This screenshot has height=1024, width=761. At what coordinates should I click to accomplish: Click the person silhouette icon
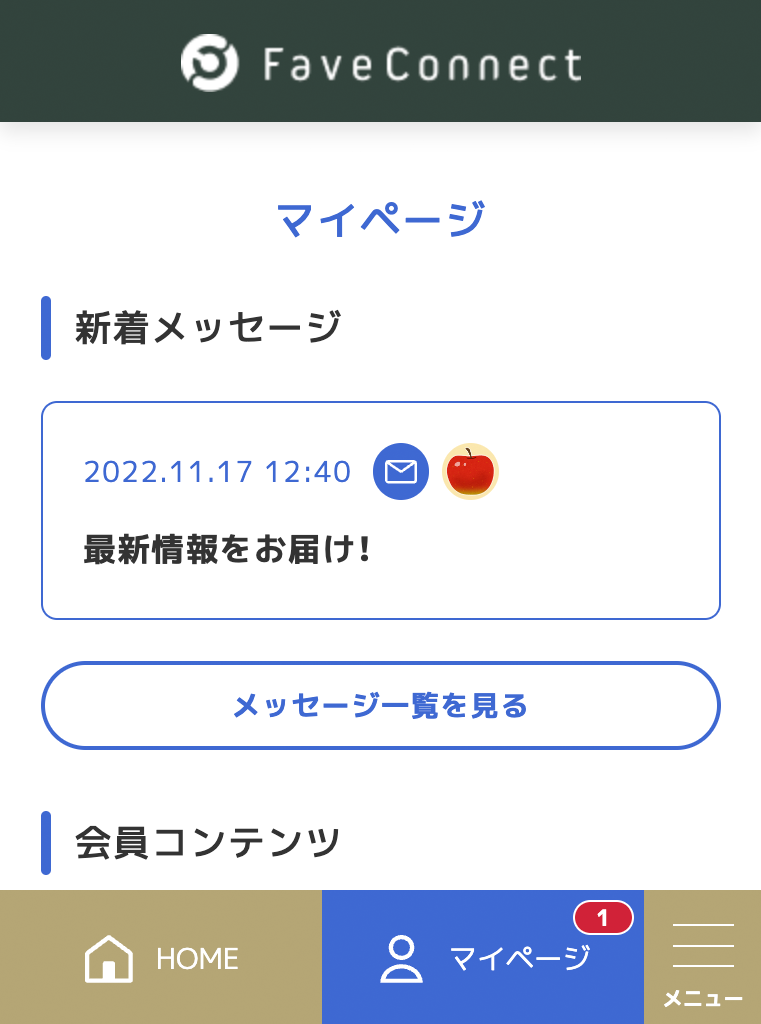(x=401, y=959)
